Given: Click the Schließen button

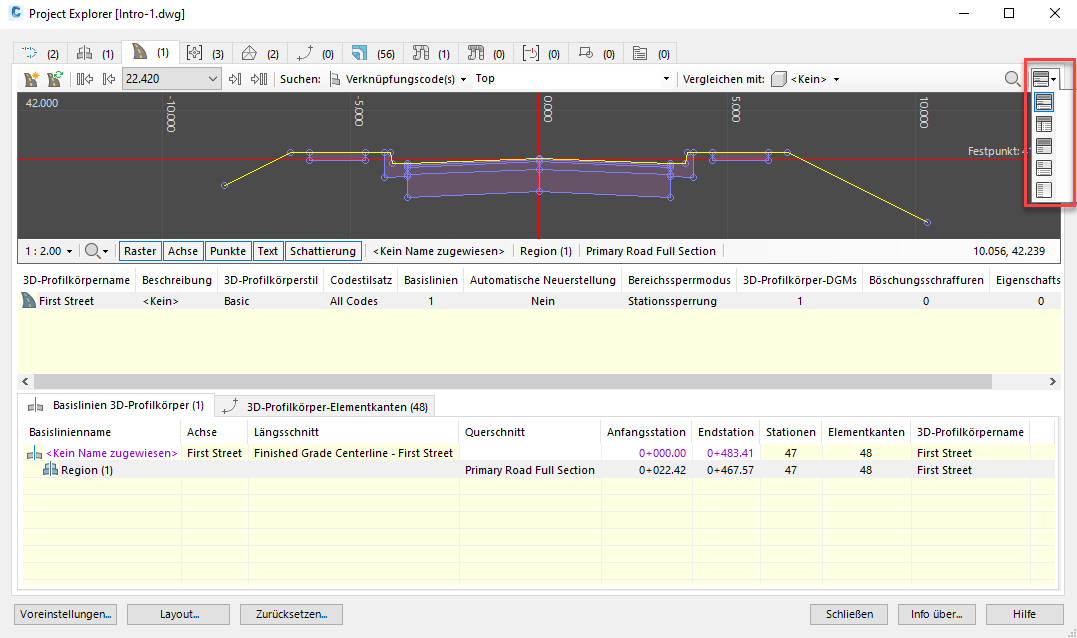Looking at the screenshot, I should click(849, 614).
